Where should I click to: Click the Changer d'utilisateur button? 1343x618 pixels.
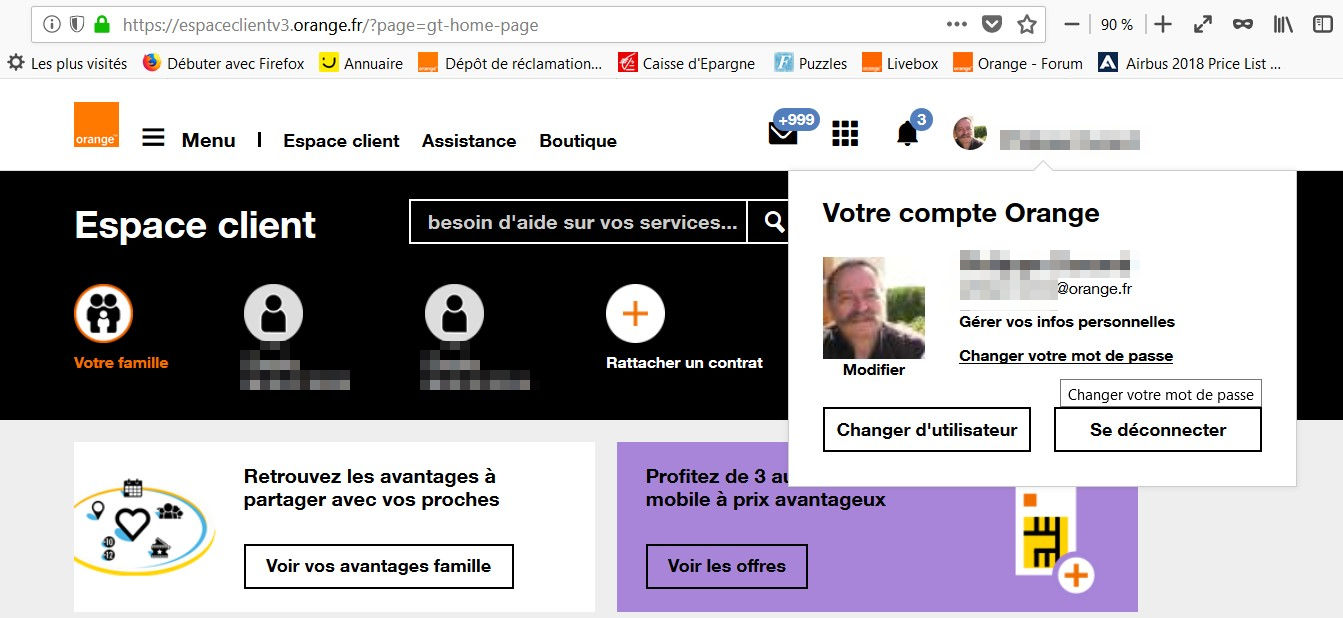tap(926, 430)
